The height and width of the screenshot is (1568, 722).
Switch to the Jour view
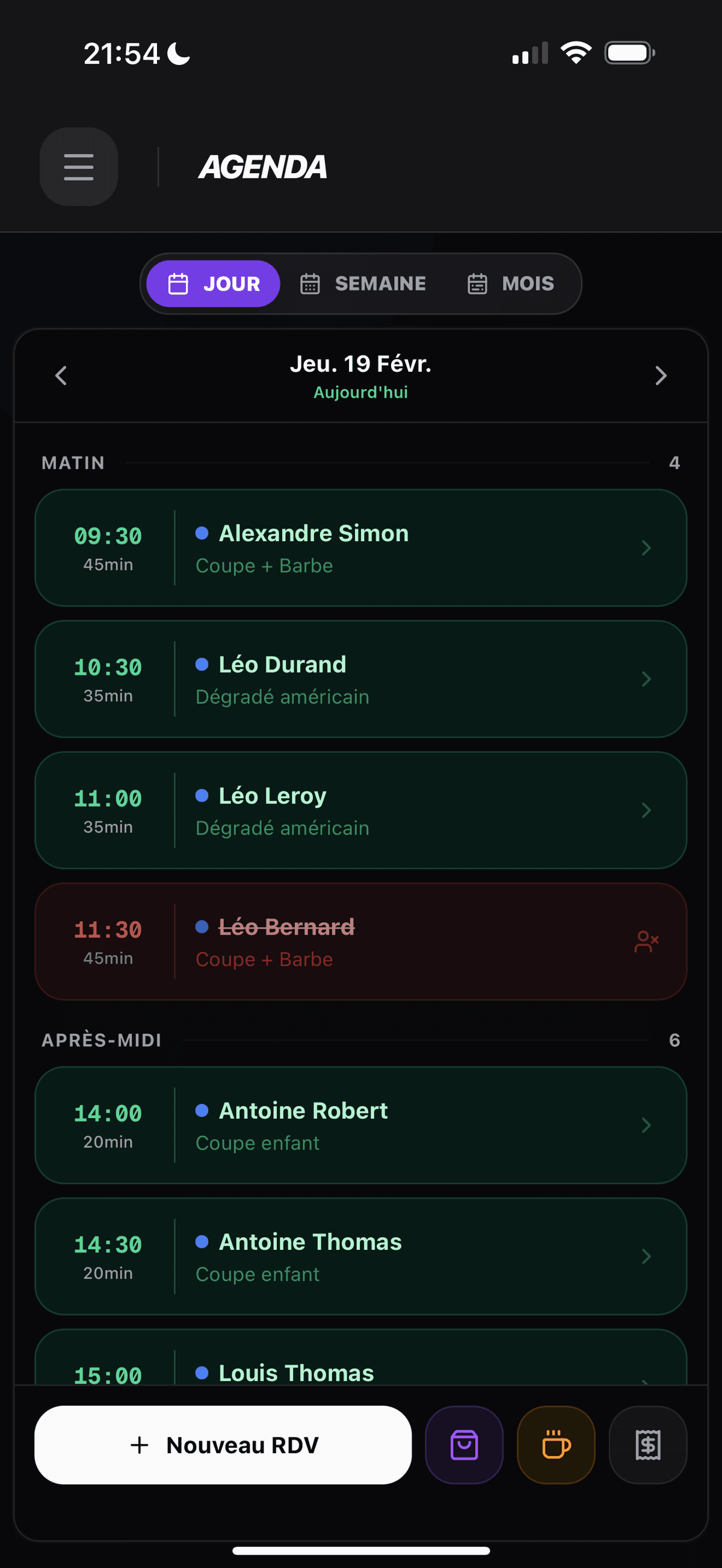point(213,284)
